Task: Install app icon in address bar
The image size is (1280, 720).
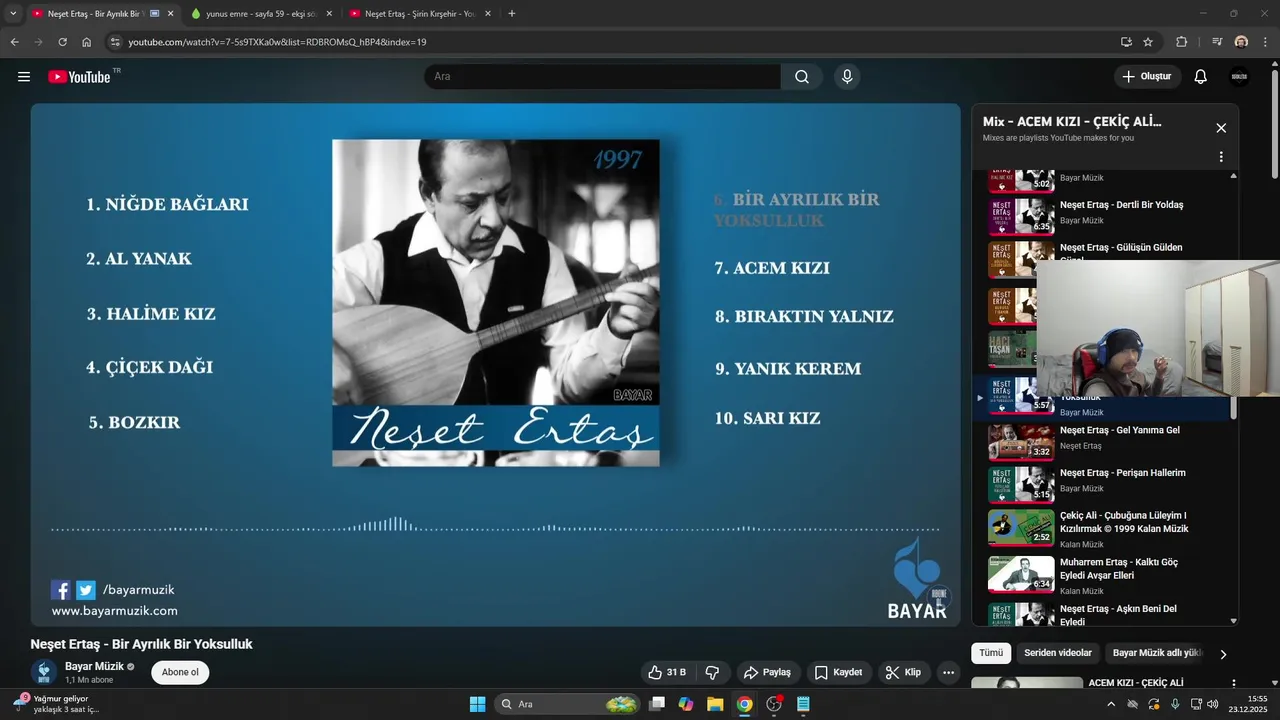Action: coord(1127,42)
